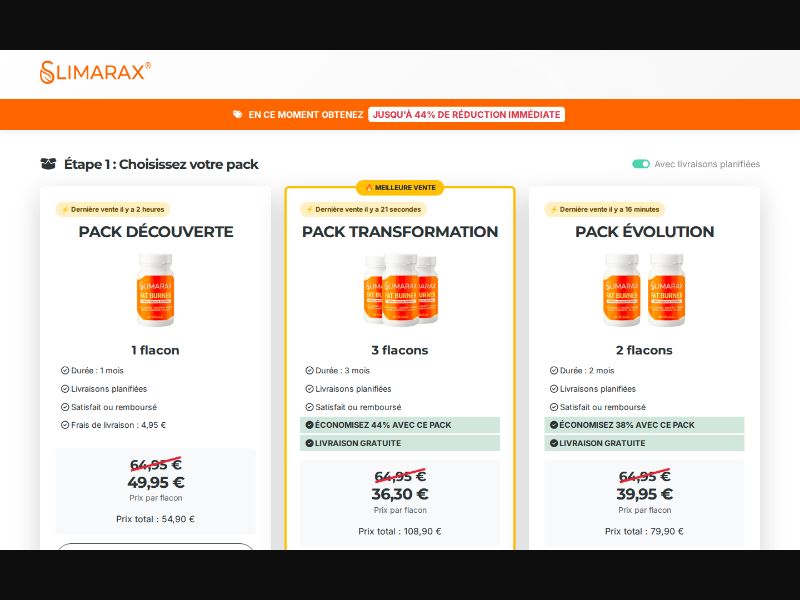Click lightning icon on 'il y a 2 heures' badge
This screenshot has width=800, height=600.
(x=65, y=210)
